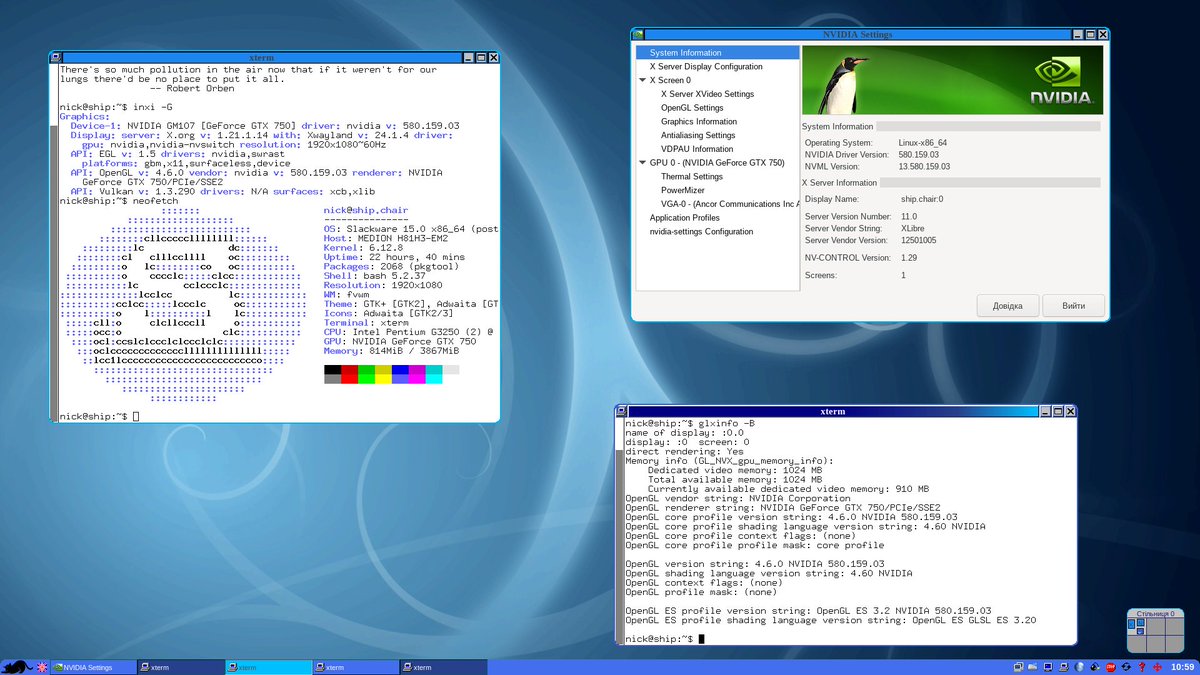Click the NV-CONTROL Version value 1.29
The width and height of the screenshot is (1200, 675).
(x=910, y=258)
